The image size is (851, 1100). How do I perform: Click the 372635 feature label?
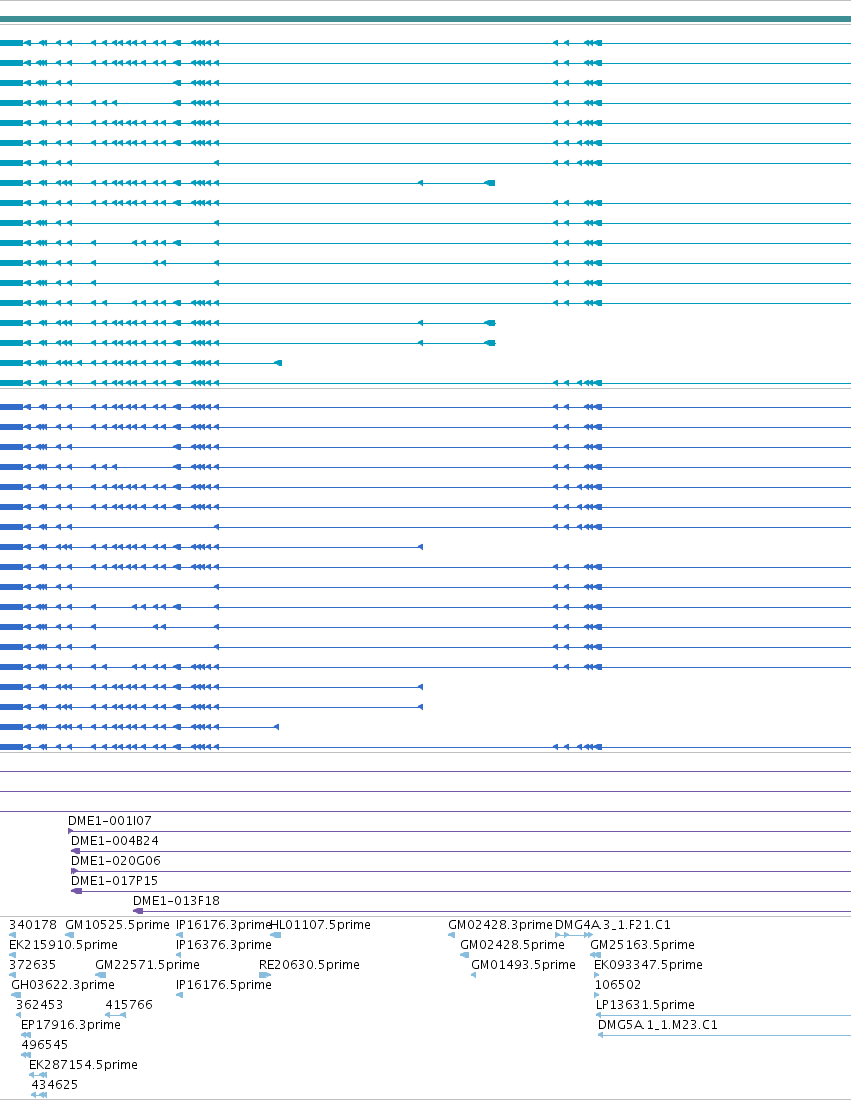[x=32, y=965]
